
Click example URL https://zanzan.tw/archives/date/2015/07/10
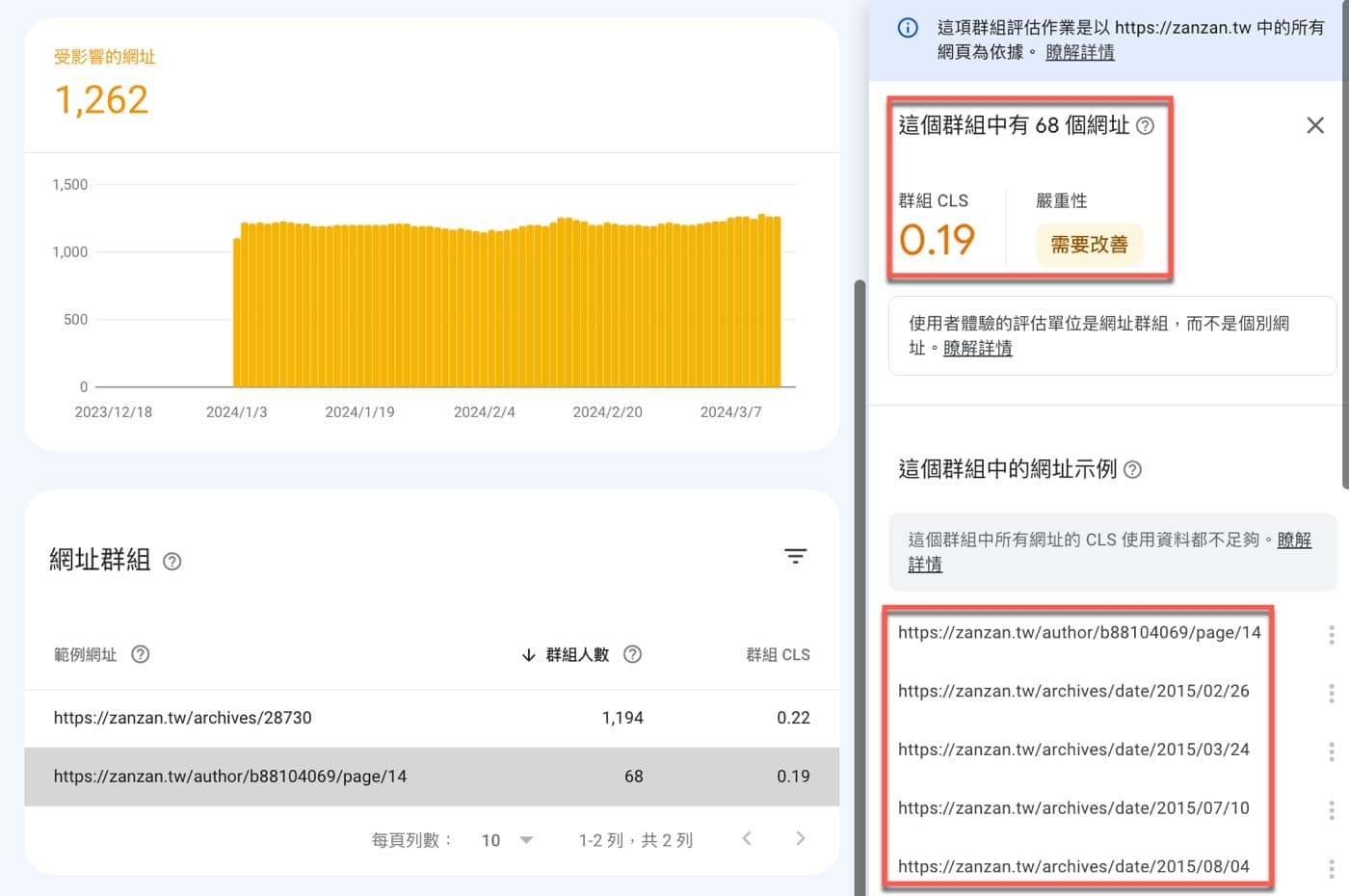(x=1073, y=808)
